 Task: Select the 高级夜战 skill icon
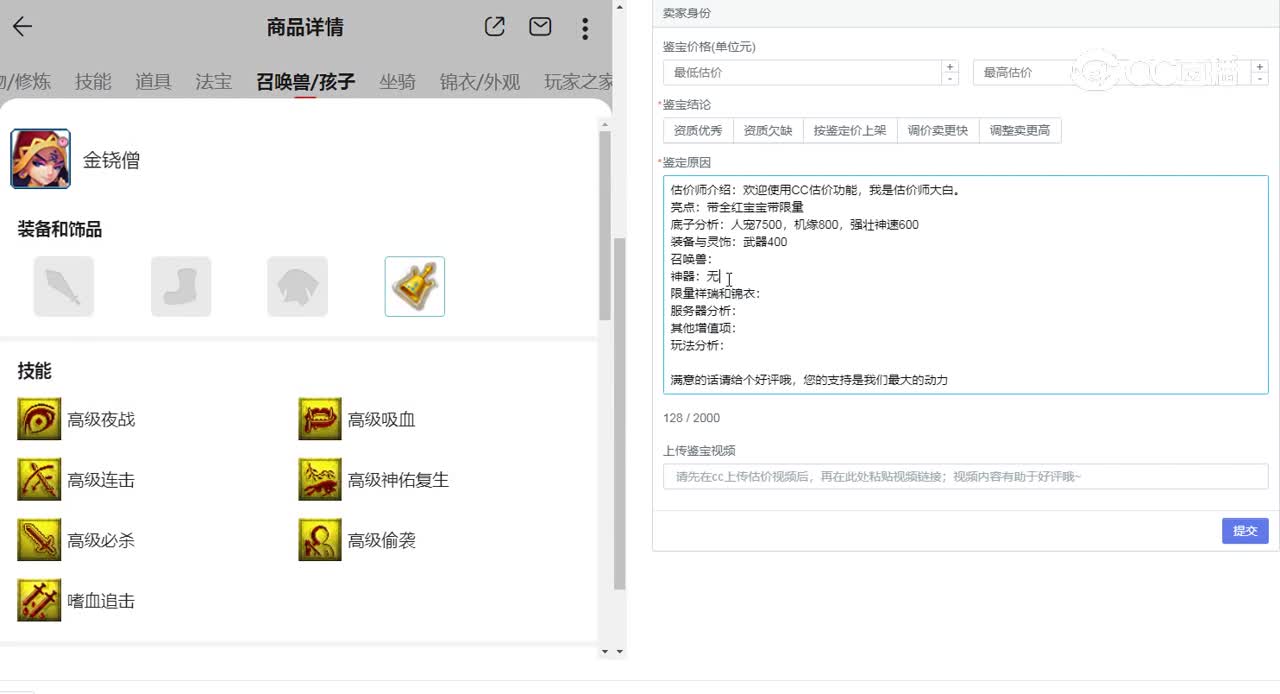(39, 419)
